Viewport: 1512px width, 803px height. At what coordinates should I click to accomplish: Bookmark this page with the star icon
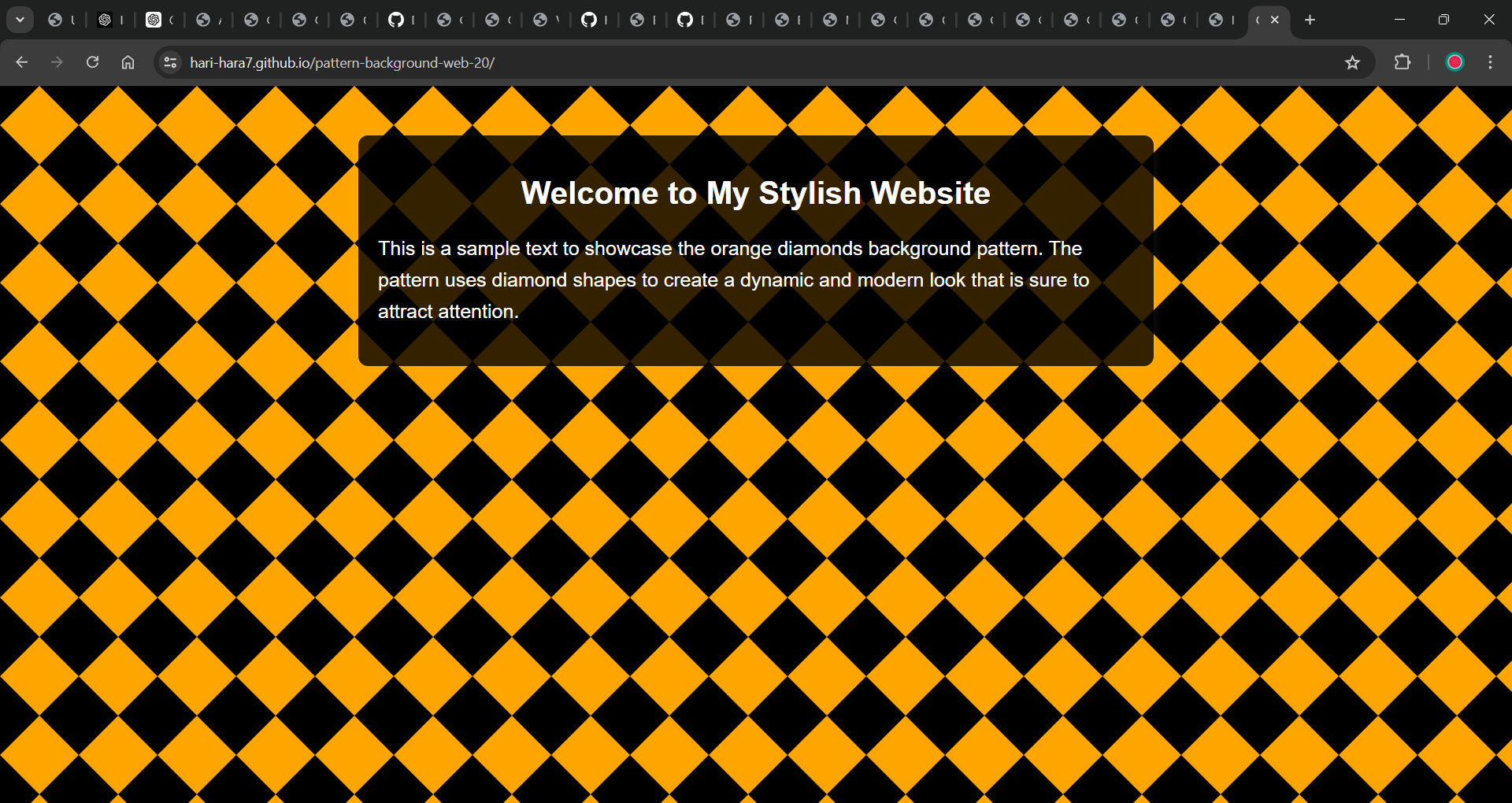pyautogui.click(x=1352, y=62)
